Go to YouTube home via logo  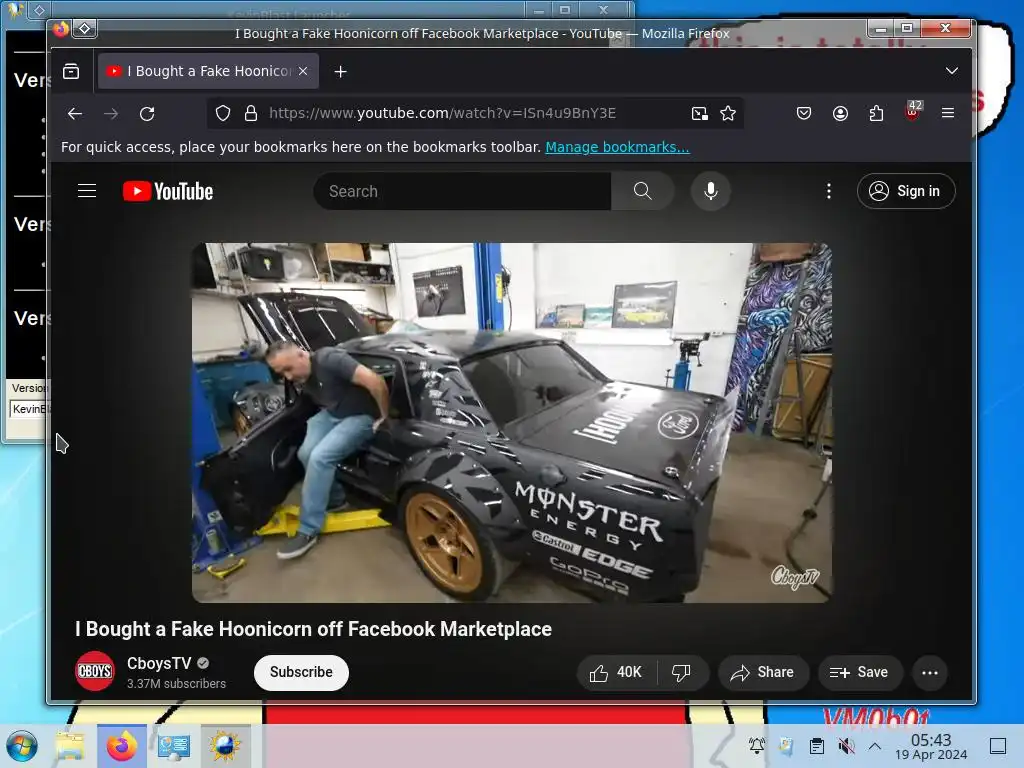click(x=168, y=191)
